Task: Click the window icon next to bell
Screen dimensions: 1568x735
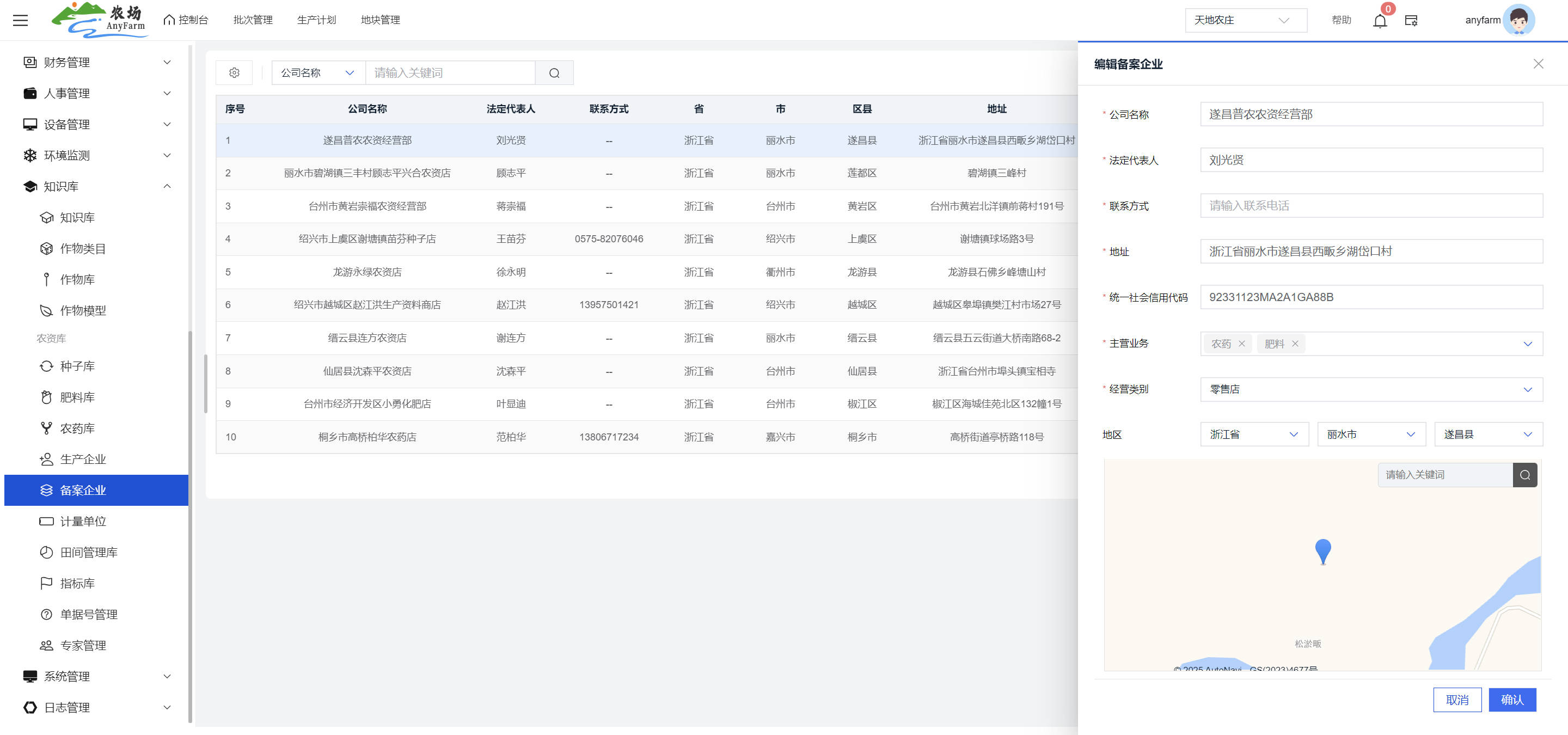Action: coord(1411,21)
